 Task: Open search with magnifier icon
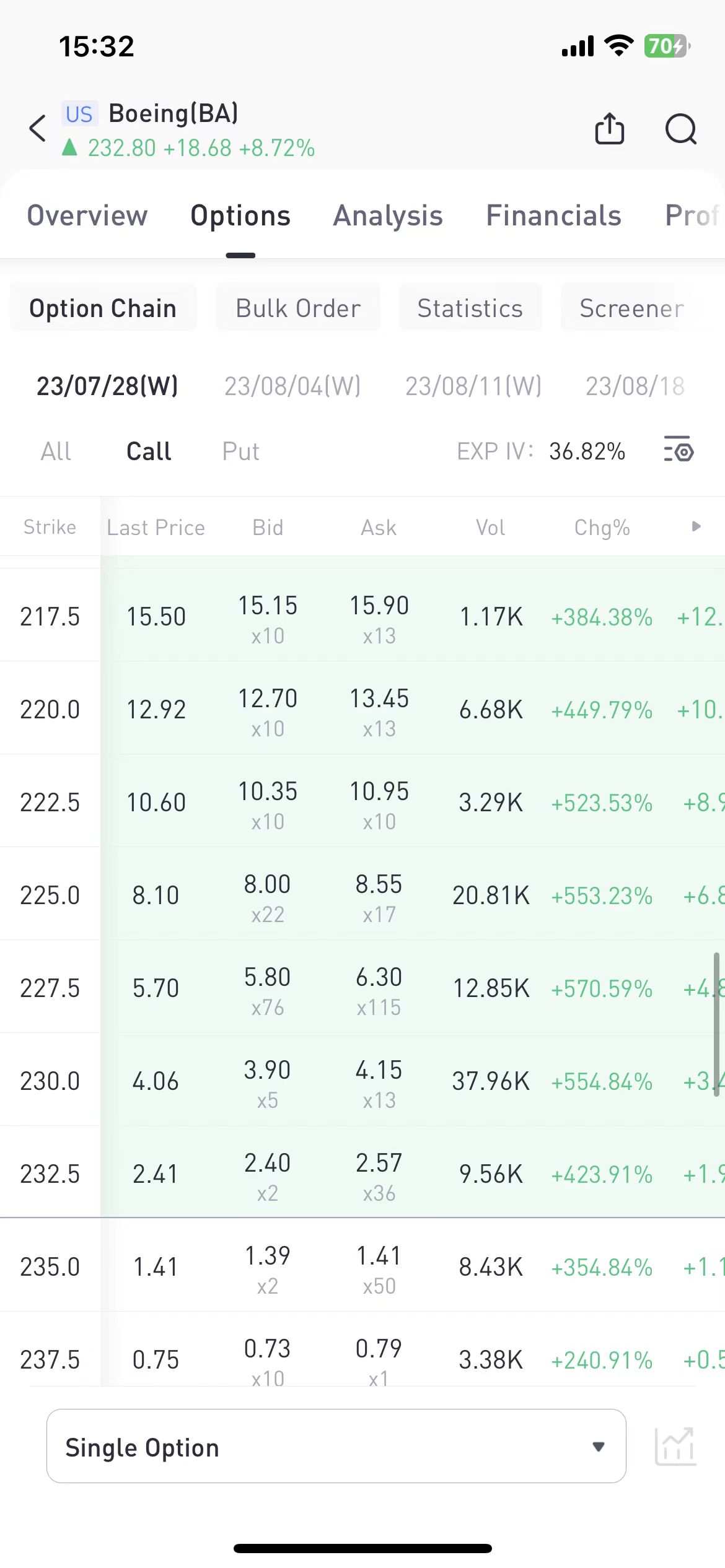coord(680,129)
